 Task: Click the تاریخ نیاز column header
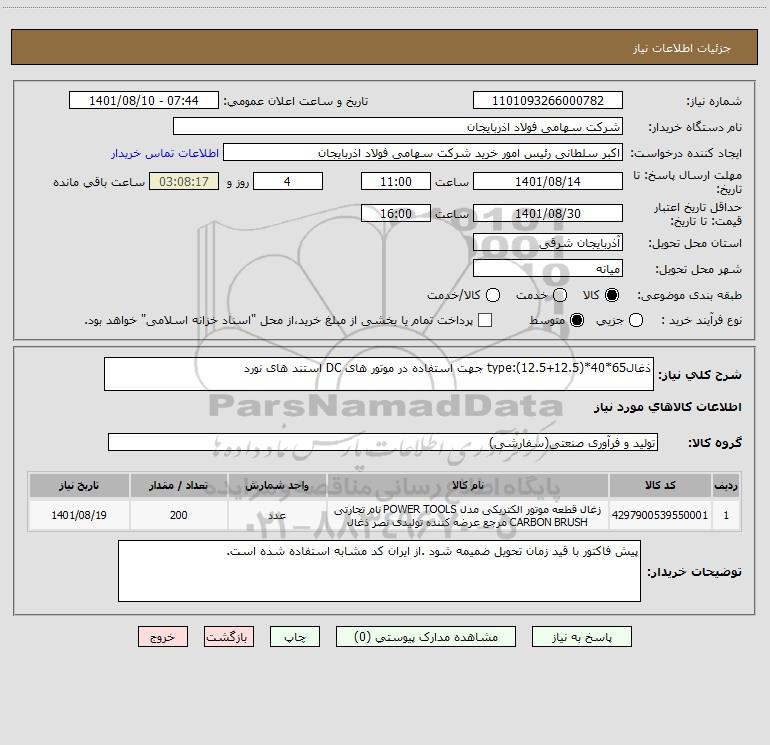[x=79, y=485]
